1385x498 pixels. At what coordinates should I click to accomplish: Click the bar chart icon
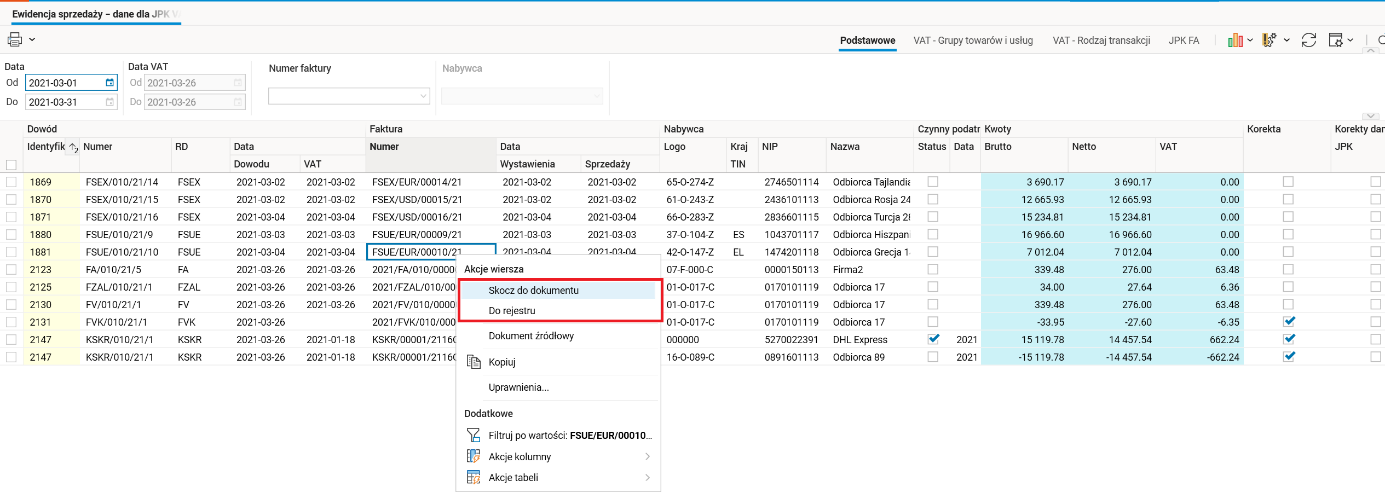point(1236,40)
